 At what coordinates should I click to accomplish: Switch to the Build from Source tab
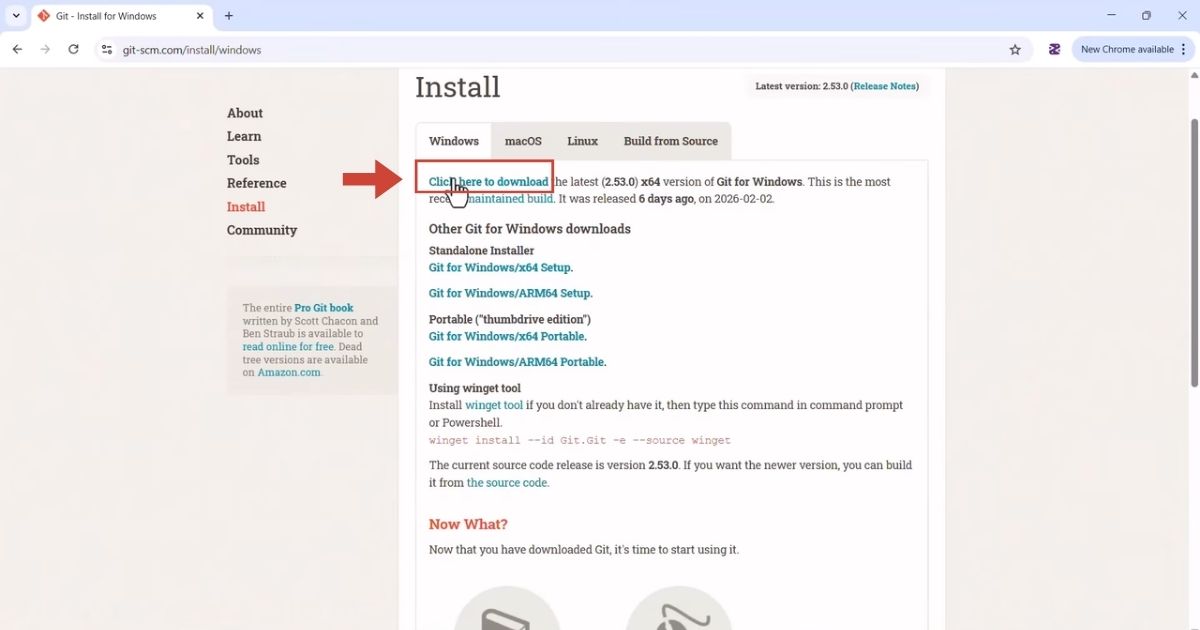coord(671,141)
